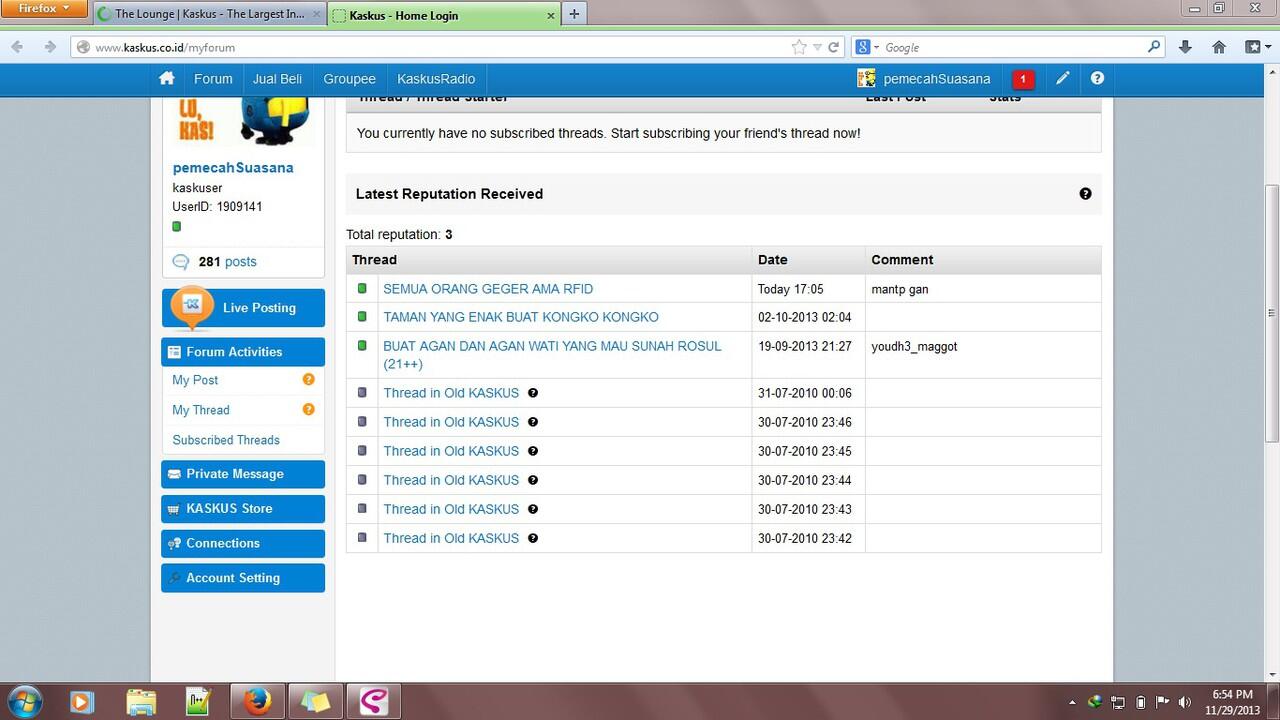Screen dimensions: 1280x720
Task: Open the Private Message section
Action: [x=243, y=474]
